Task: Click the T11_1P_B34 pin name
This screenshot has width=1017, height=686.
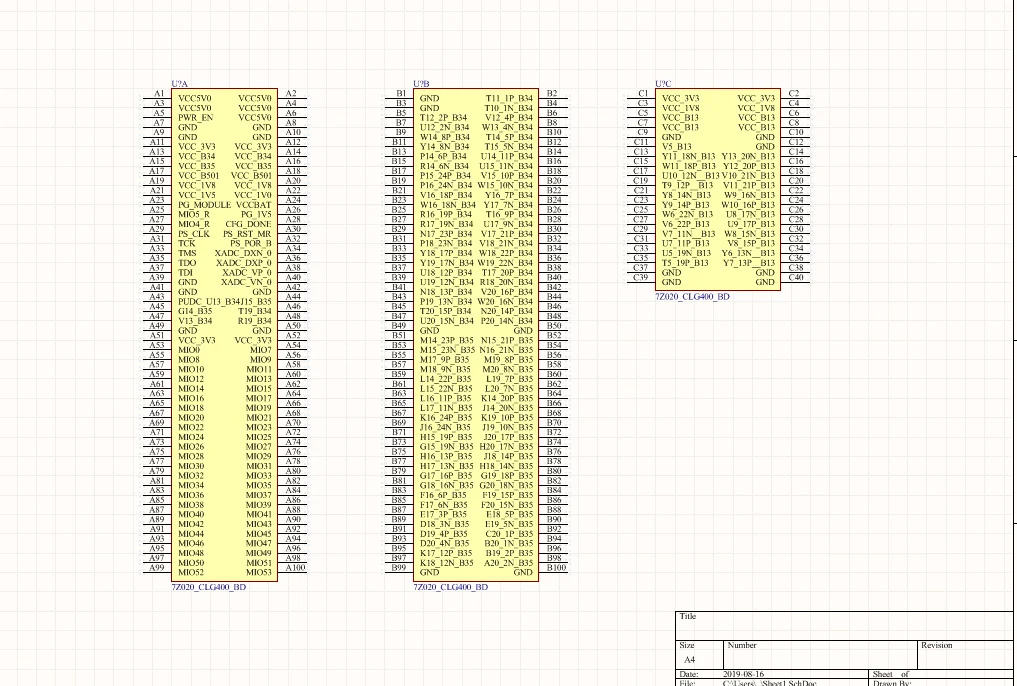Action: pyautogui.click(x=509, y=99)
